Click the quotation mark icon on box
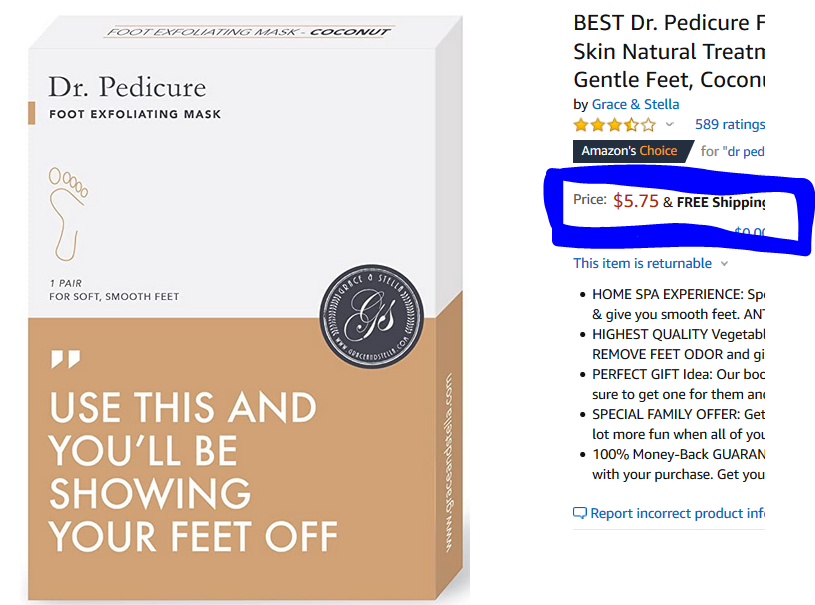 tap(65, 359)
